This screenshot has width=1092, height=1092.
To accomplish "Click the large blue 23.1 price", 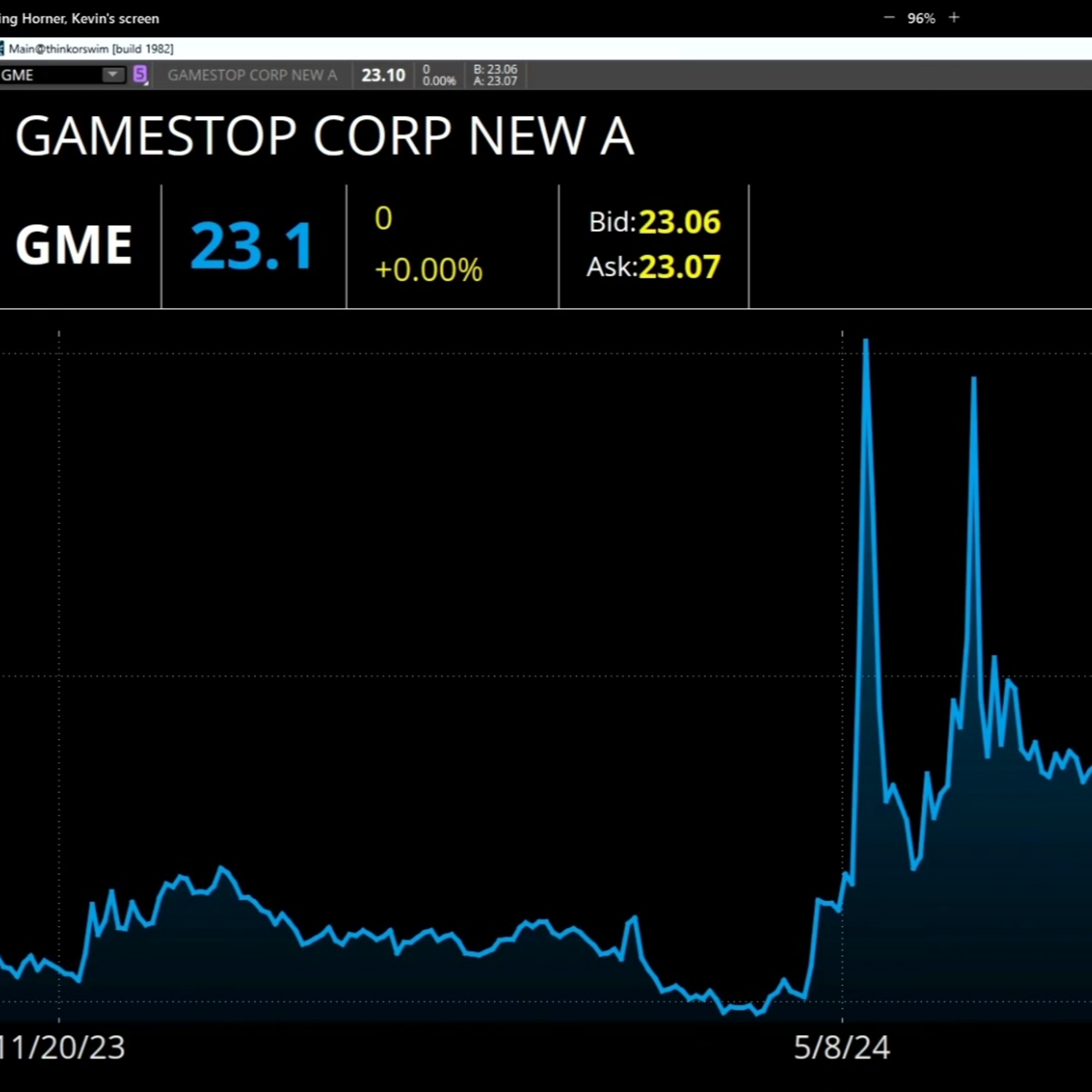I will pyautogui.click(x=252, y=246).
